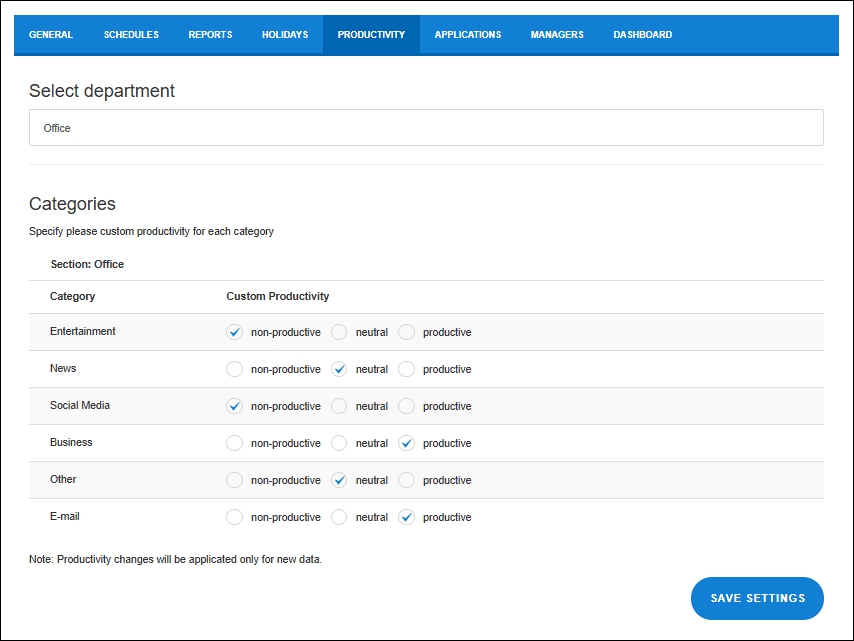The width and height of the screenshot is (854, 641).
Task: Switch to the APPLICATIONS tab
Action: (x=467, y=34)
